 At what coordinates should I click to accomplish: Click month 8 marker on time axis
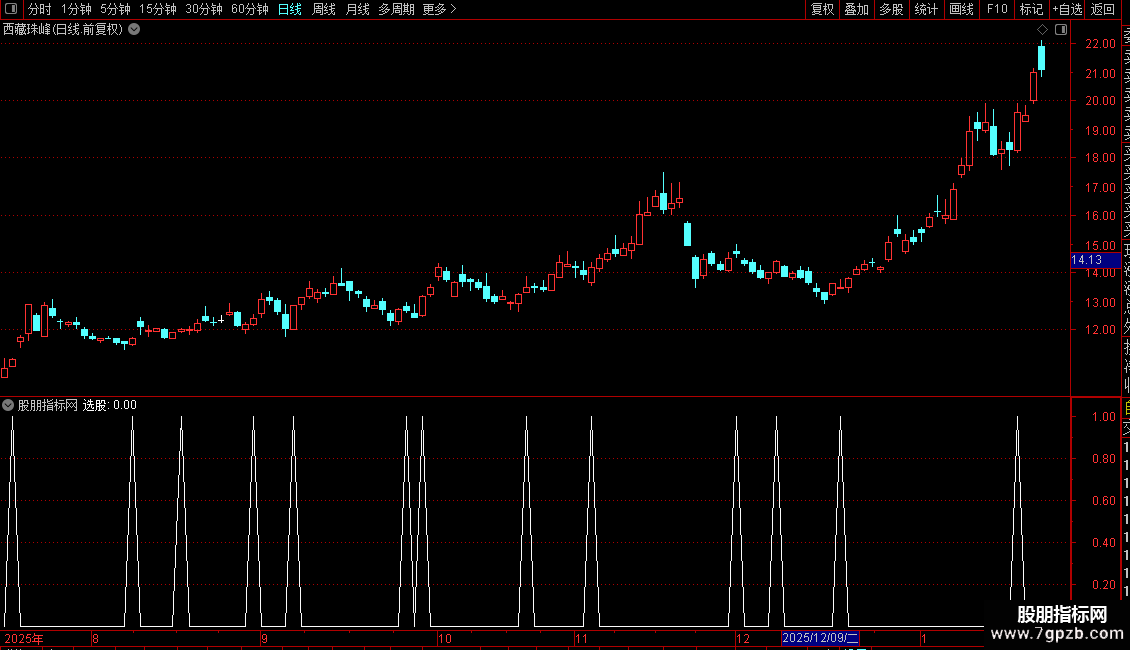(x=95, y=638)
